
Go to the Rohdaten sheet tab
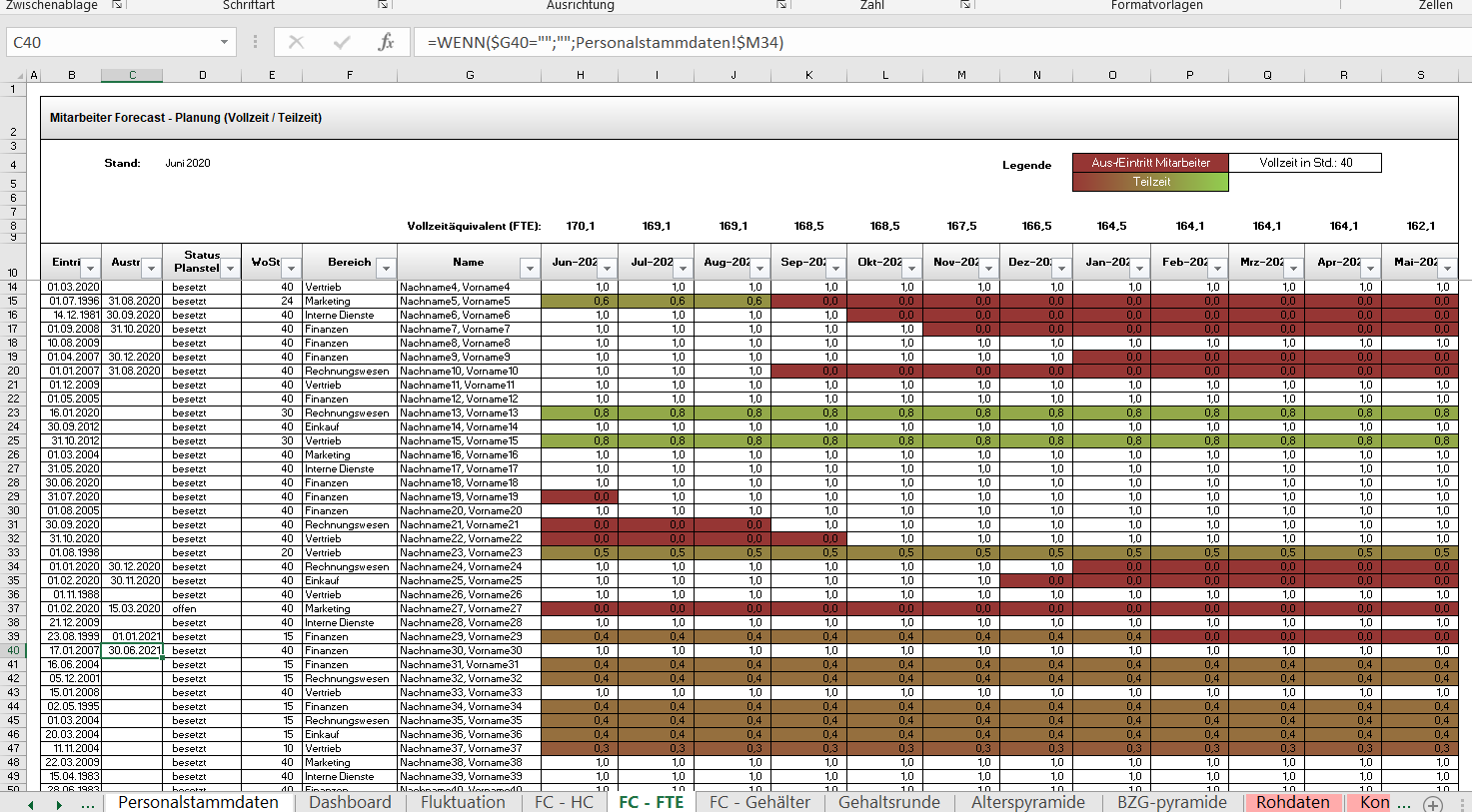(1292, 802)
